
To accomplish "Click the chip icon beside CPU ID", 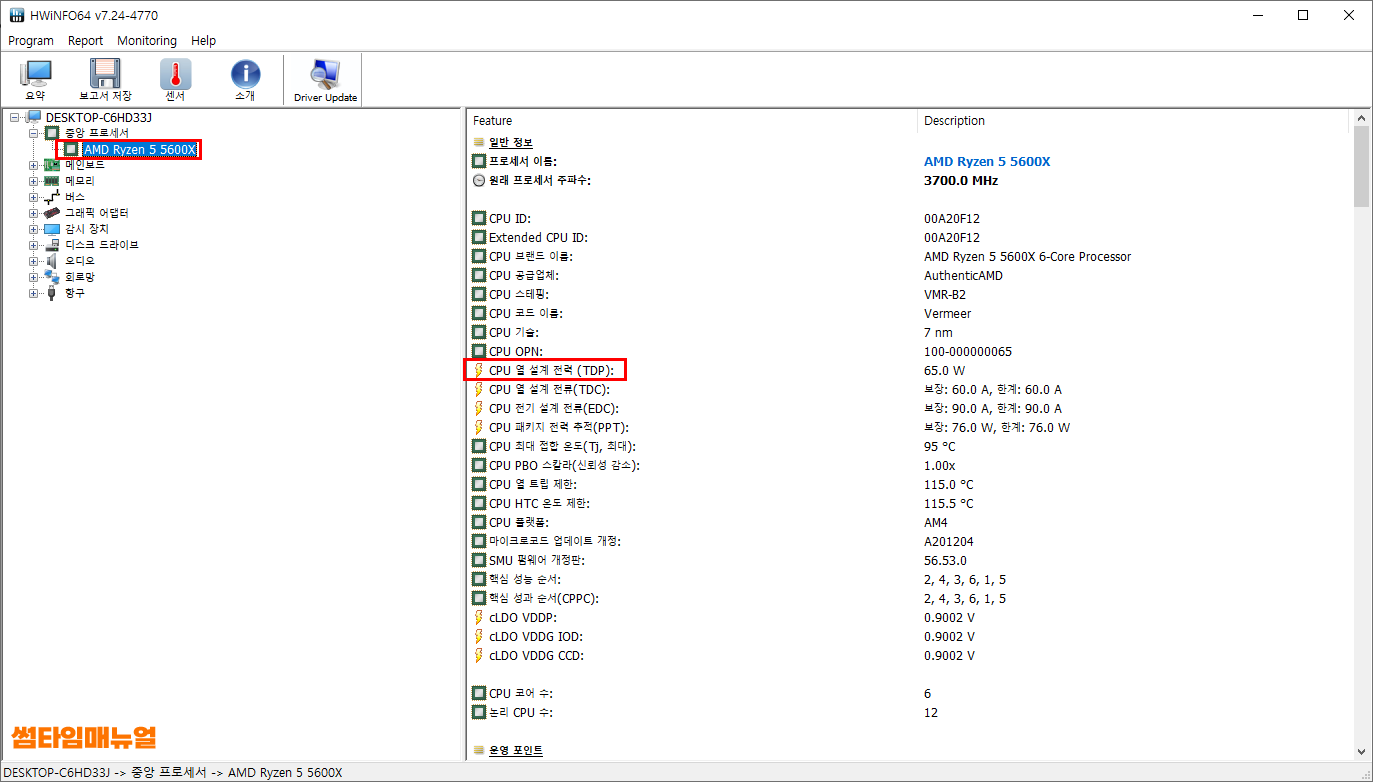I will (479, 218).
